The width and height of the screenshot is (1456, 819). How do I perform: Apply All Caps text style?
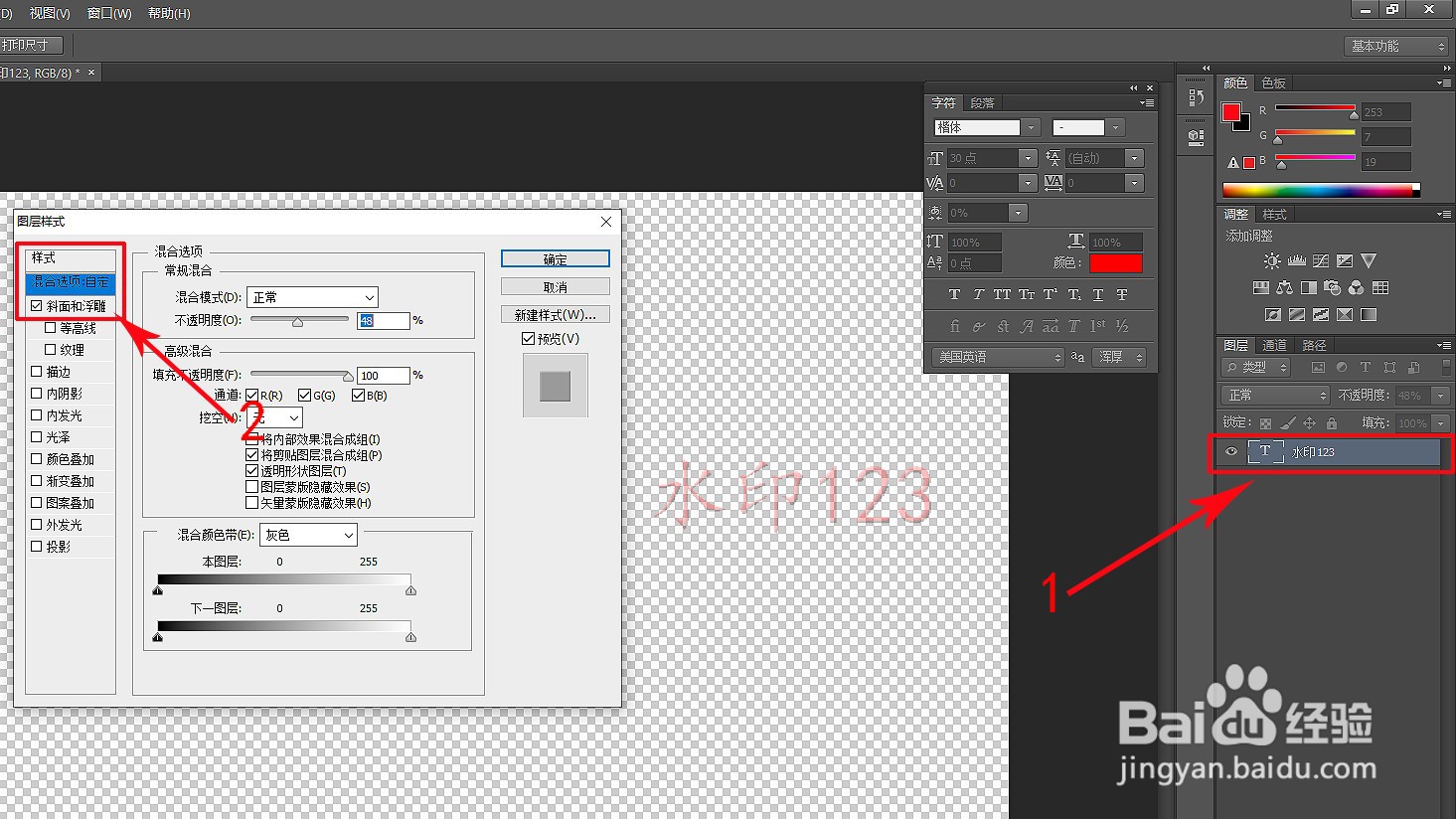tap(1002, 295)
